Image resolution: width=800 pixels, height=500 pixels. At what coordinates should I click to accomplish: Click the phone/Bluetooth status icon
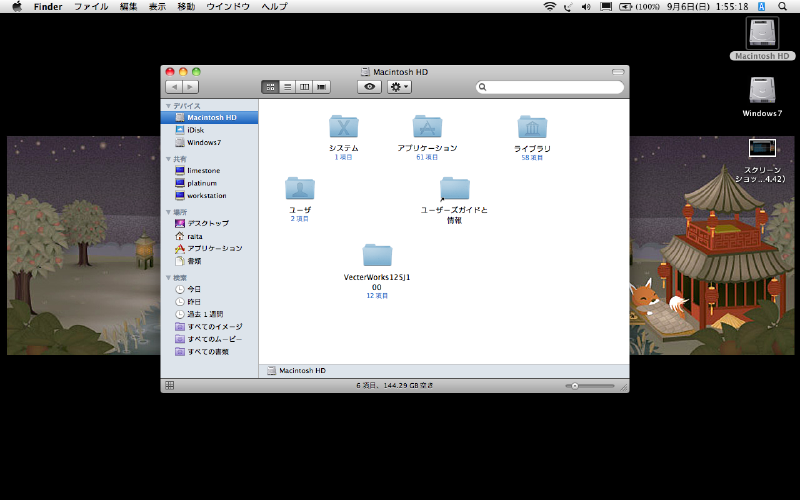click(568, 7)
